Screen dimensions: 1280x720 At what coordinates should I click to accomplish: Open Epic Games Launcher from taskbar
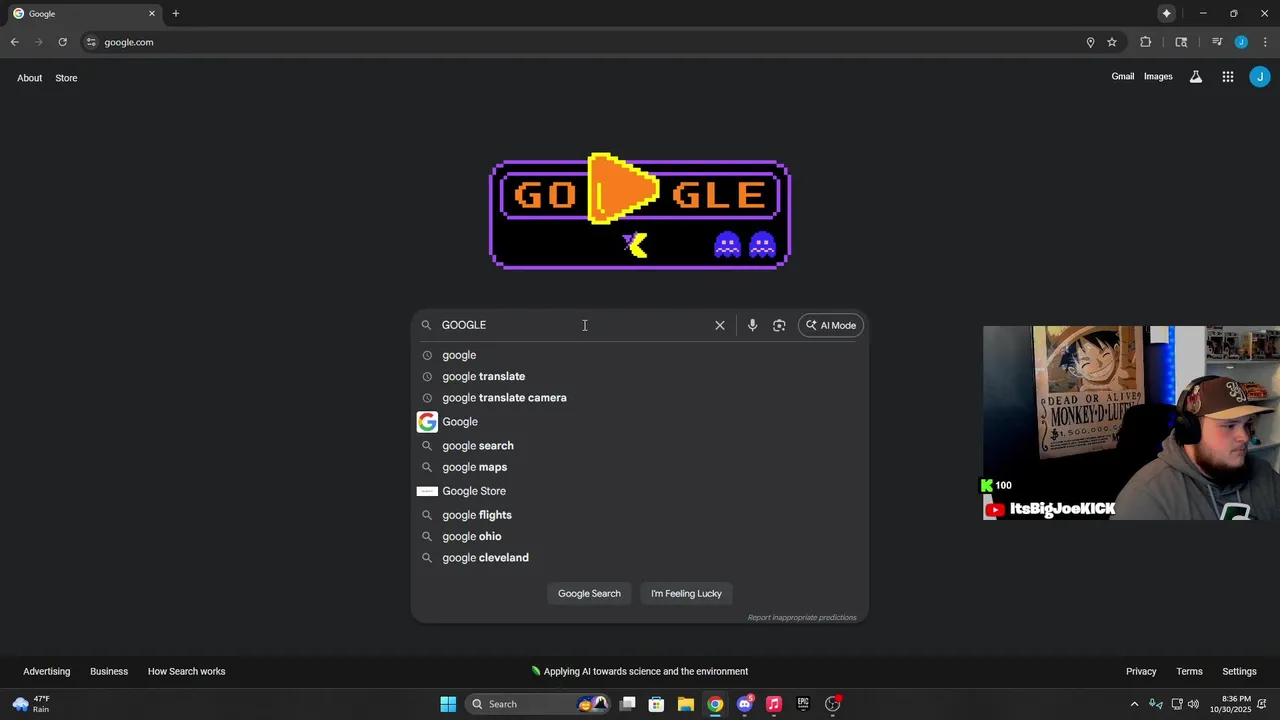803,704
